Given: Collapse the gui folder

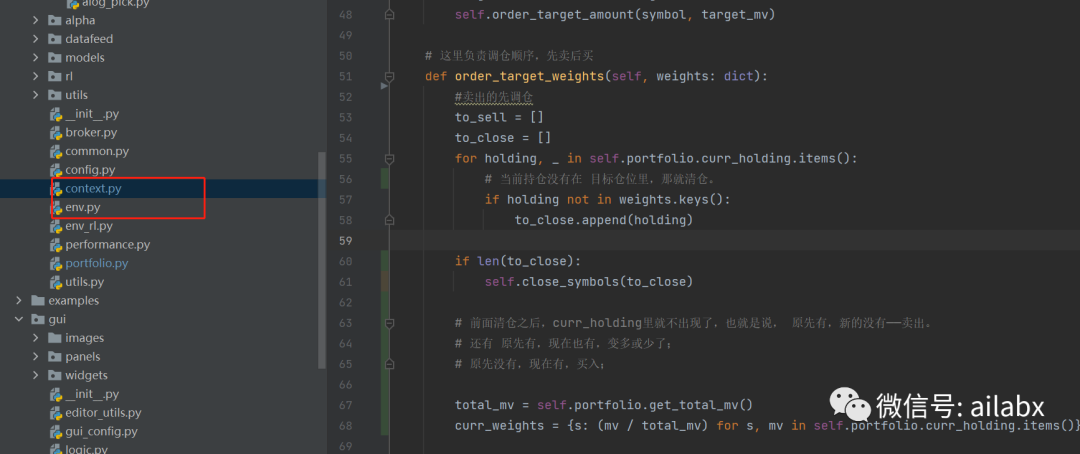Looking at the screenshot, I should 19,319.
